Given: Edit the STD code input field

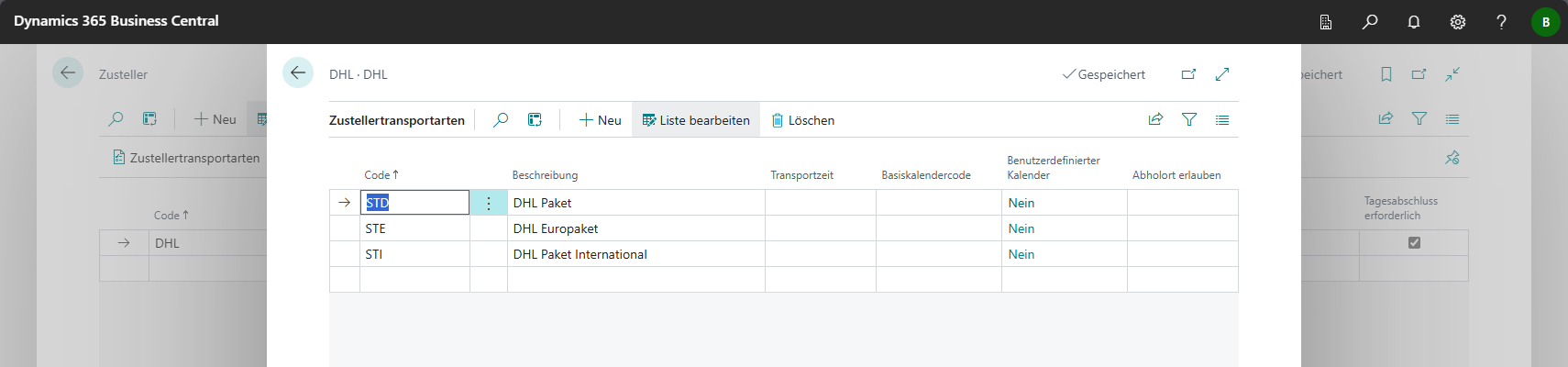Looking at the screenshot, I should click(414, 203).
